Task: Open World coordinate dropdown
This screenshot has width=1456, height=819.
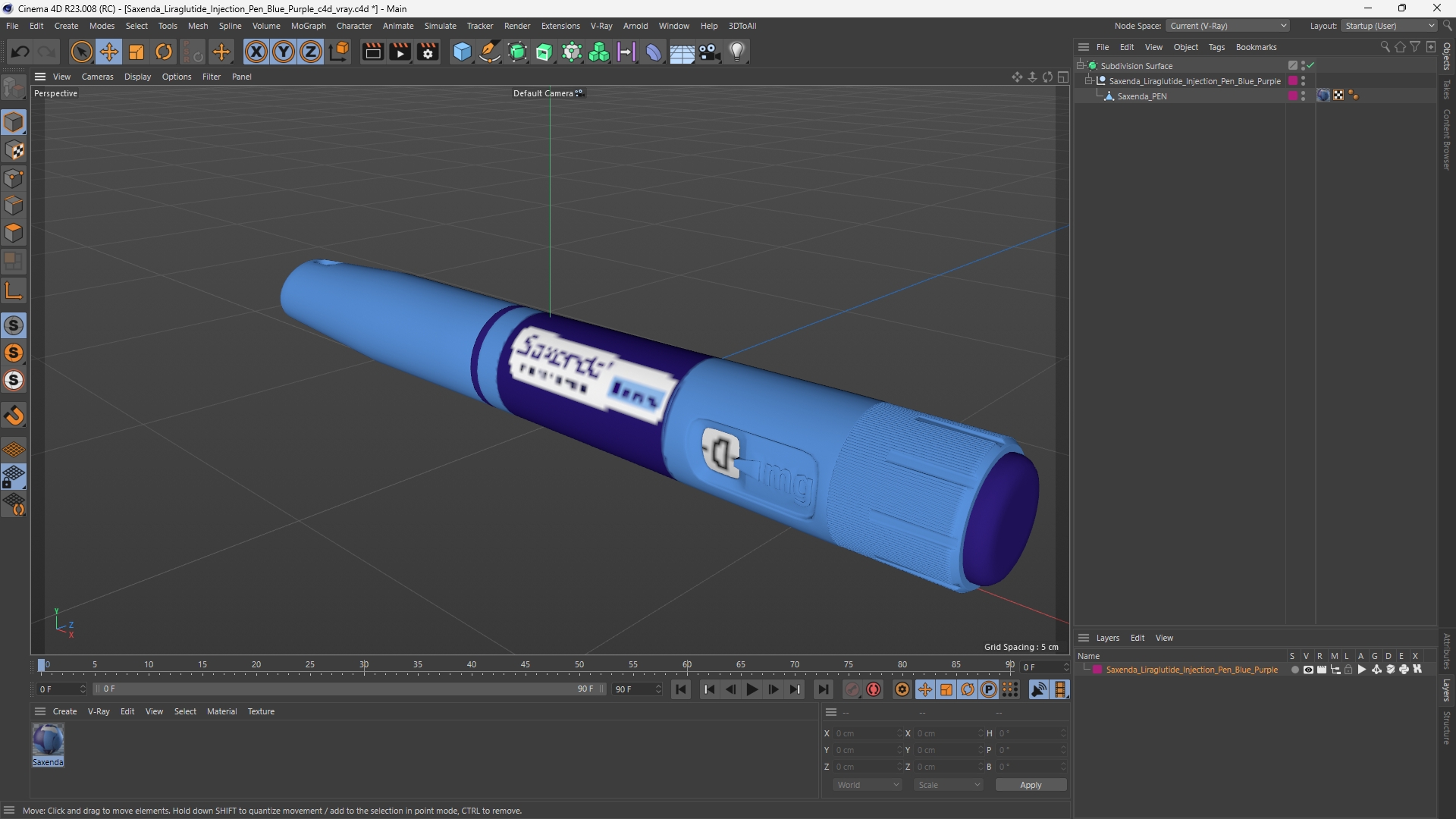Action: pyautogui.click(x=867, y=785)
